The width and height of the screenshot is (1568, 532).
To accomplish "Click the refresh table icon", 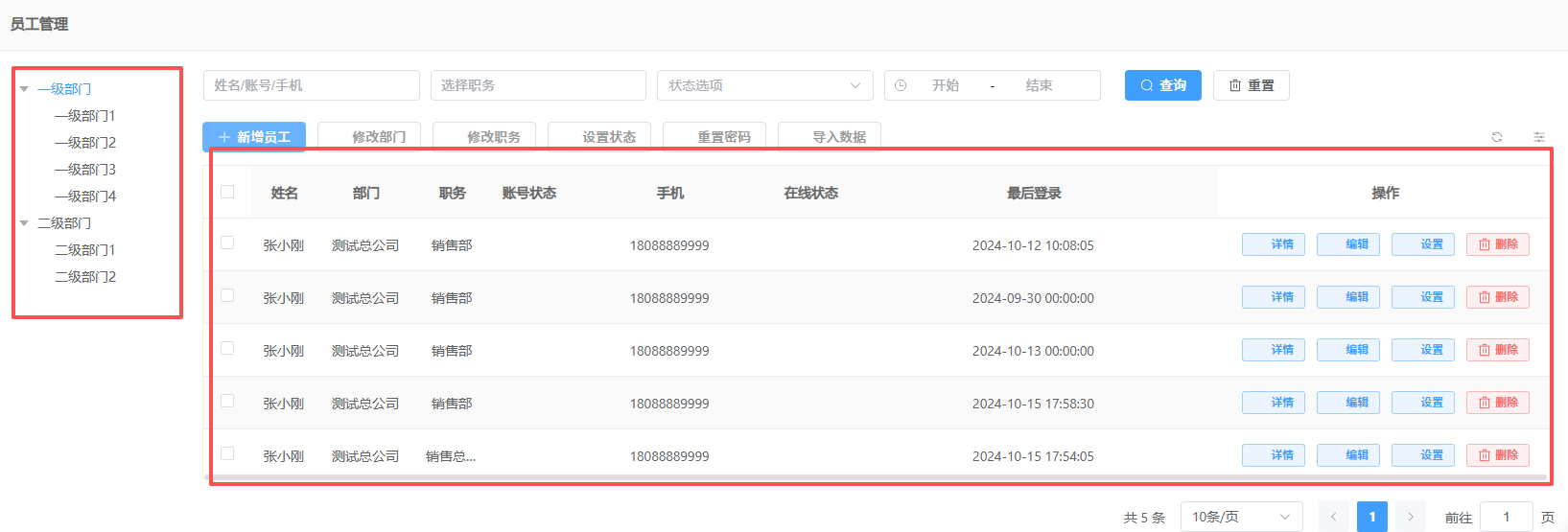I will pyautogui.click(x=1496, y=137).
